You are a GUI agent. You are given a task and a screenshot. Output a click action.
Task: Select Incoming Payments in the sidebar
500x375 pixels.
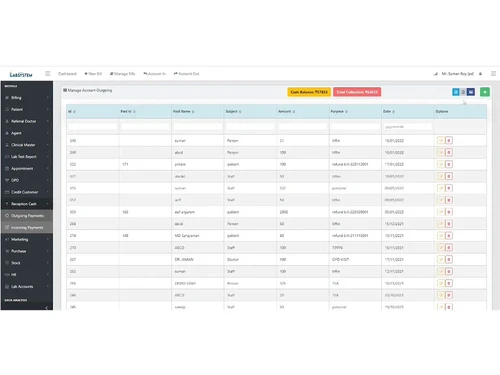point(27,227)
